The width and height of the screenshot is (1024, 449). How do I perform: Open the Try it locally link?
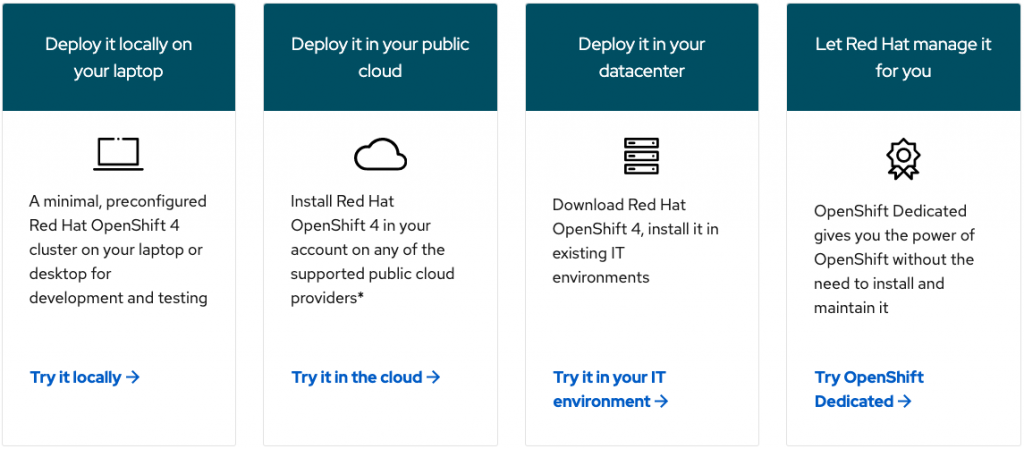[x=85, y=377]
